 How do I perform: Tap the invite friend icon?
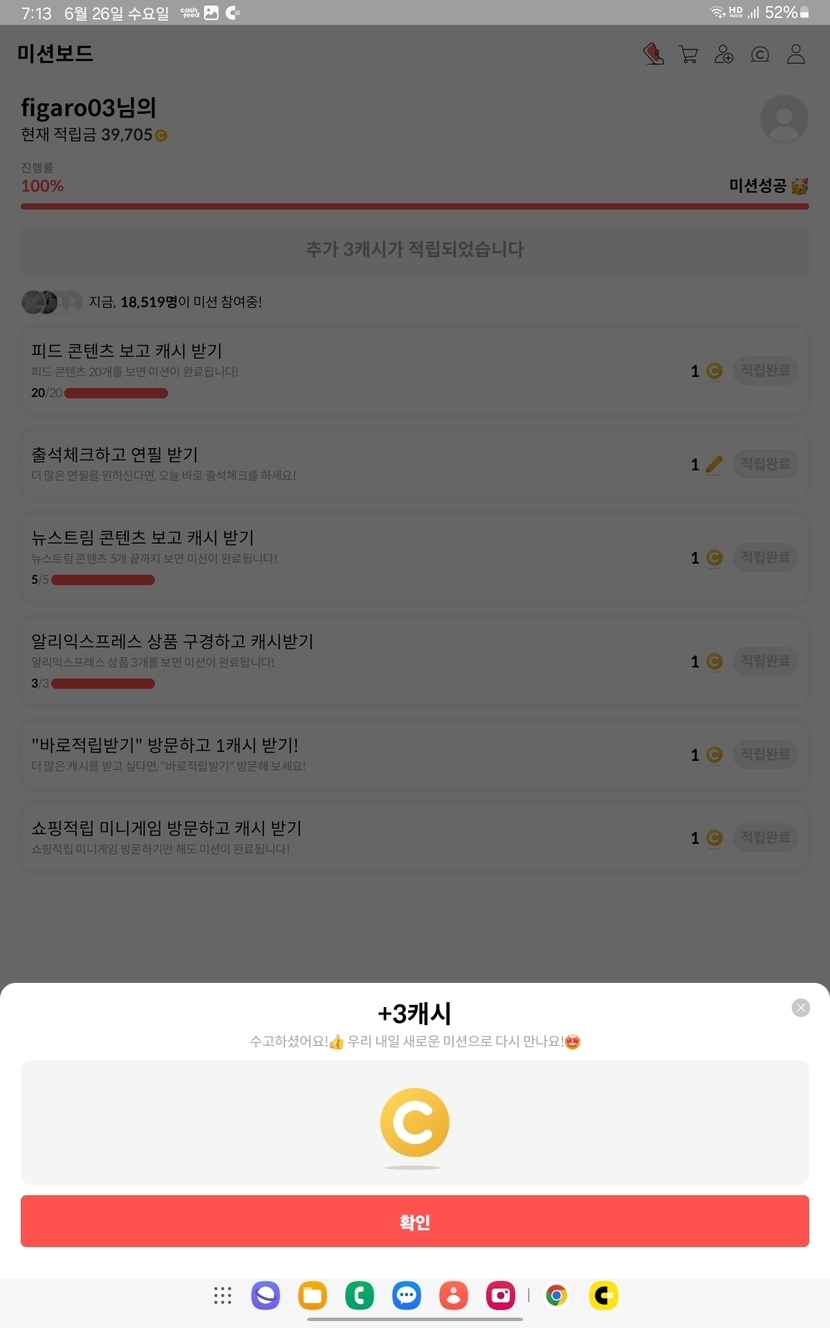click(x=724, y=54)
